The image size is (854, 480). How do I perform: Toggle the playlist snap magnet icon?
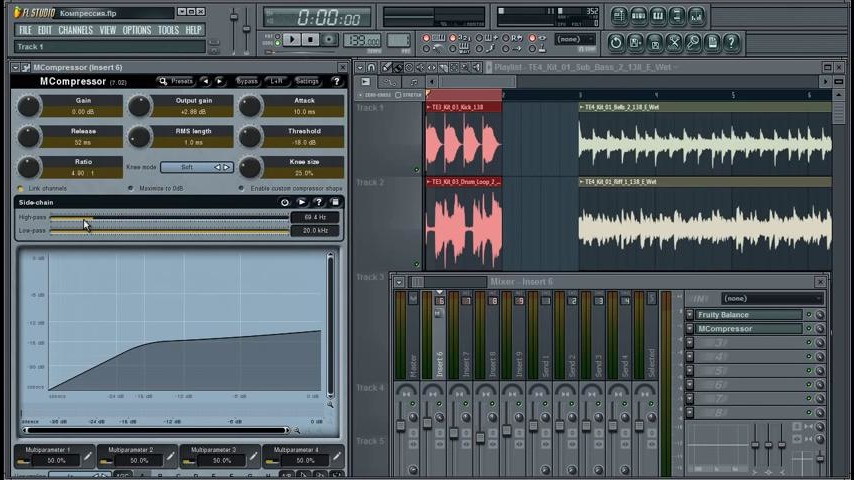(371, 68)
